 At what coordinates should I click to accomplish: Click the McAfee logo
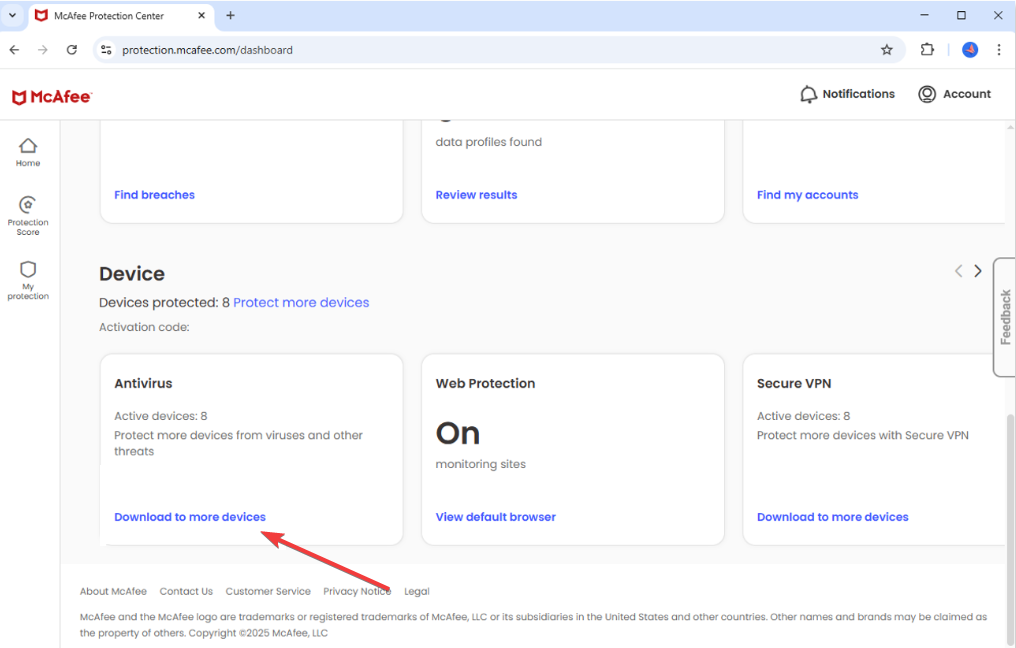52,97
